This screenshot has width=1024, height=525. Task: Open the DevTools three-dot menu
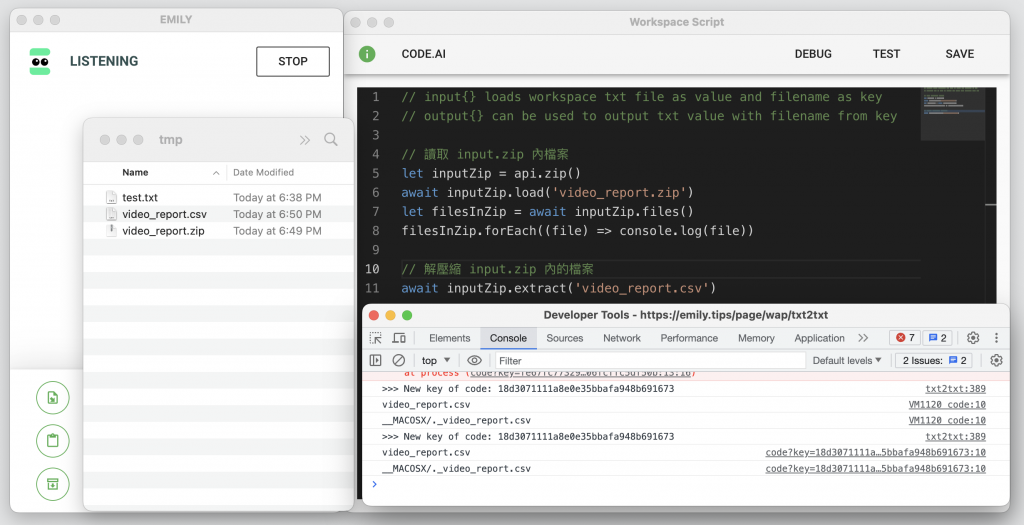click(997, 338)
